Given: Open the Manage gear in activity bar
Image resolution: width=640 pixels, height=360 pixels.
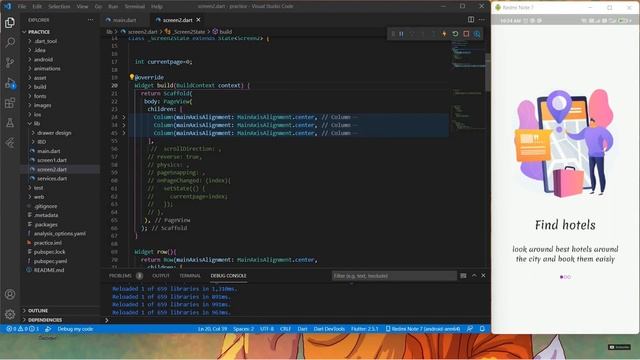Looking at the screenshot, I should [x=10, y=314].
